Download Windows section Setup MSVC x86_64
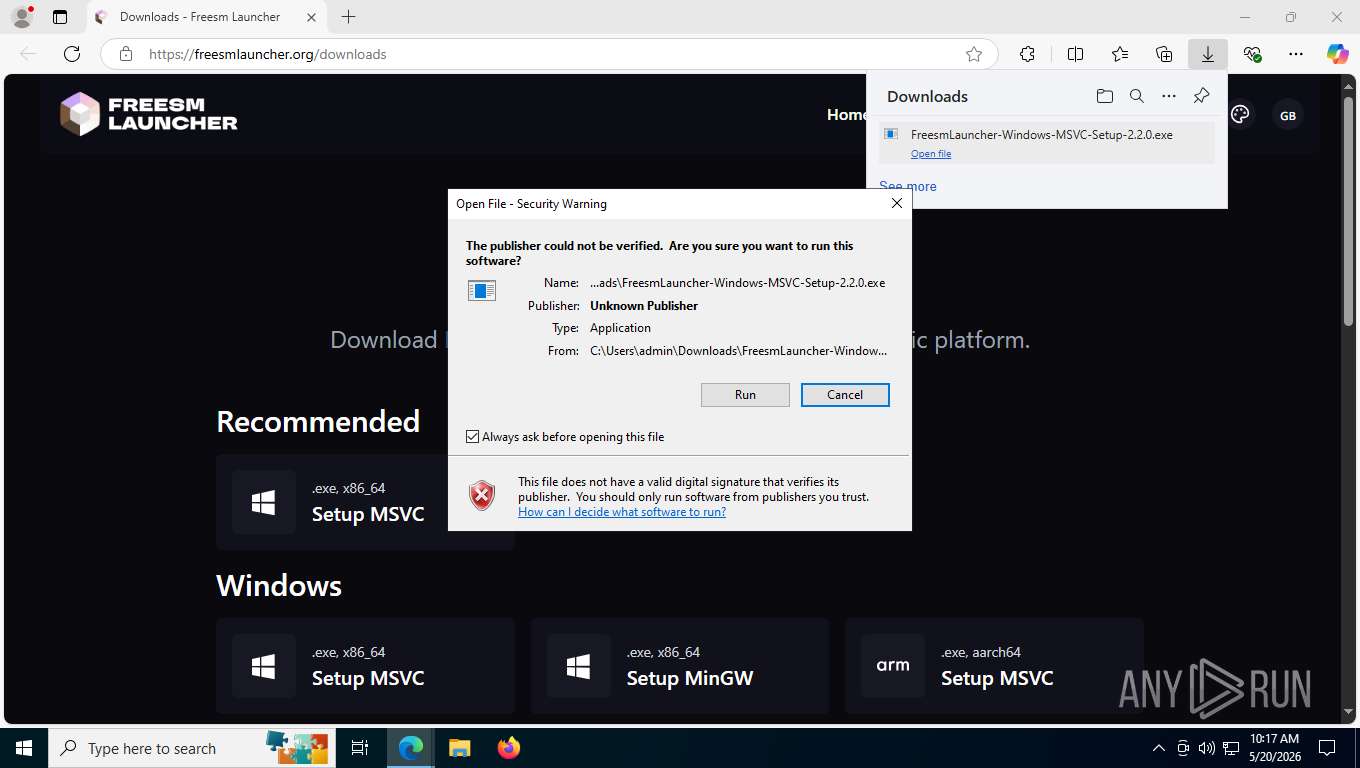 (x=365, y=666)
